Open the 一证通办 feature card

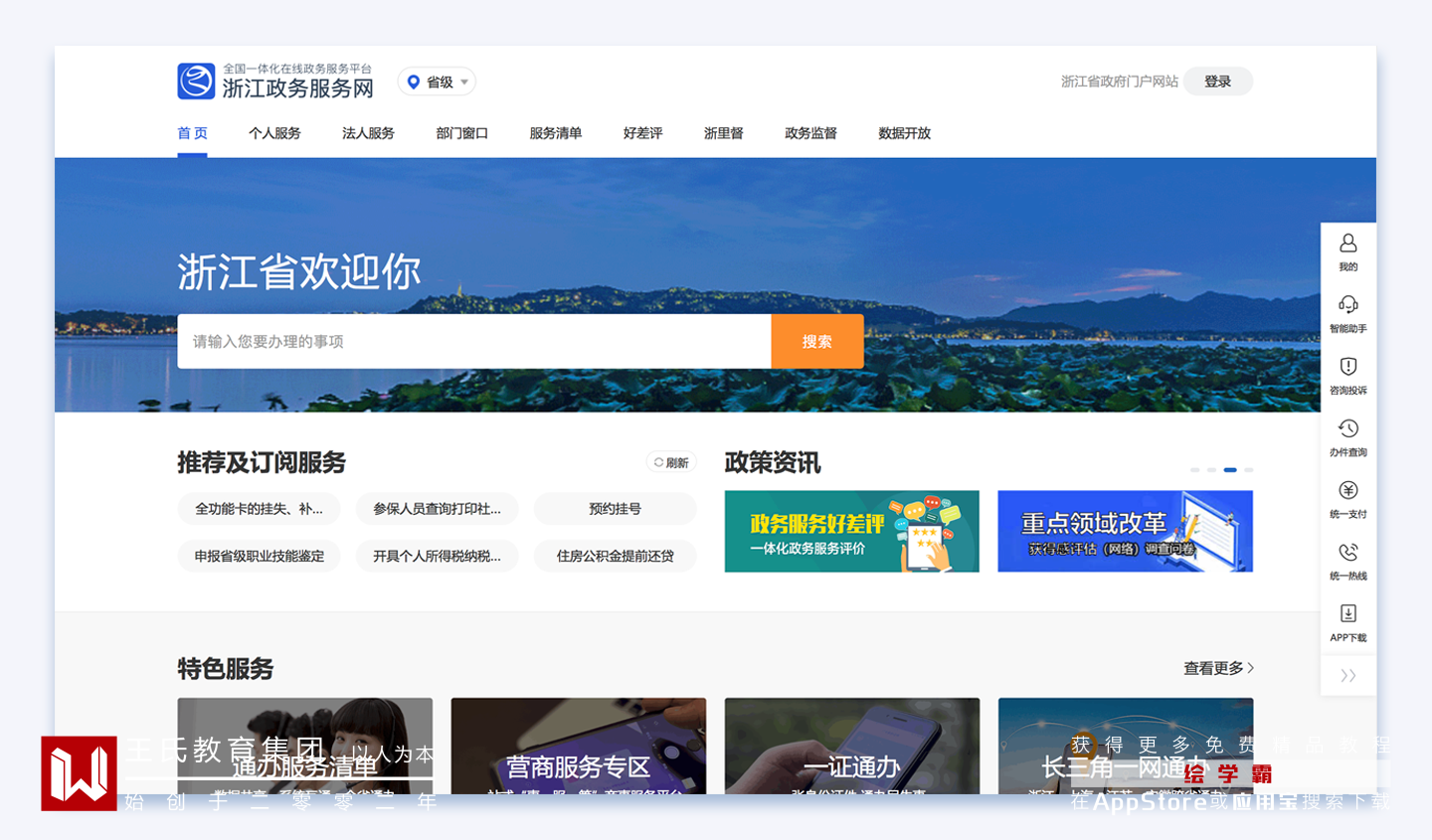852,746
